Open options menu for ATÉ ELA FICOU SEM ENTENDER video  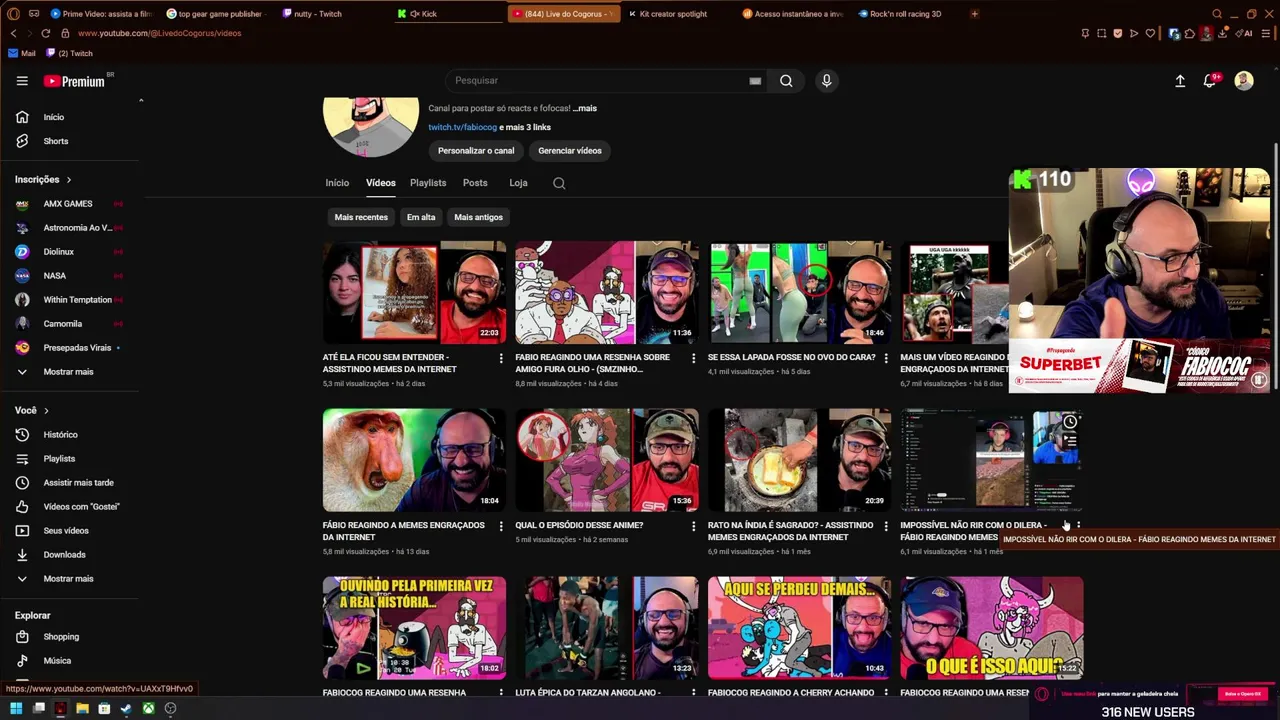tap(501, 358)
